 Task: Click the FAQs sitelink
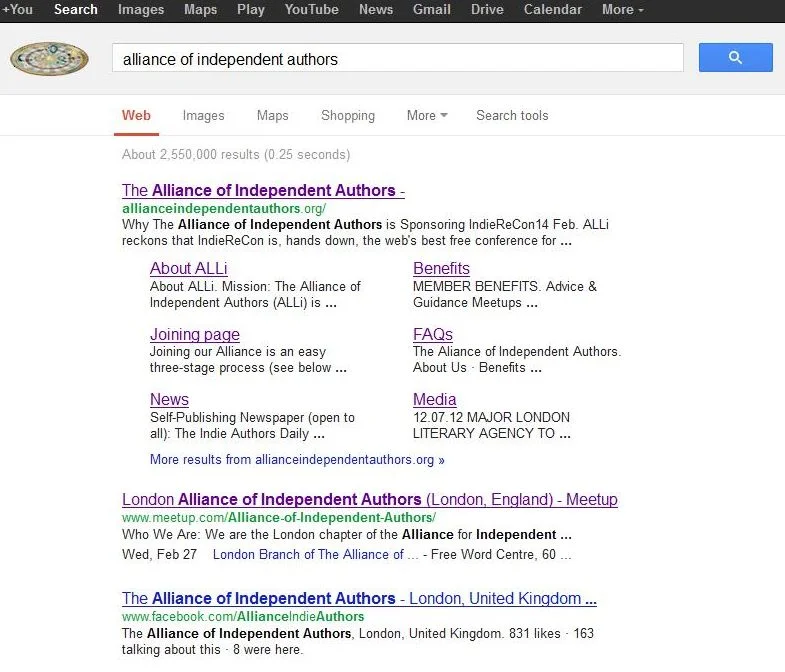pyautogui.click(x=433, y=335)
